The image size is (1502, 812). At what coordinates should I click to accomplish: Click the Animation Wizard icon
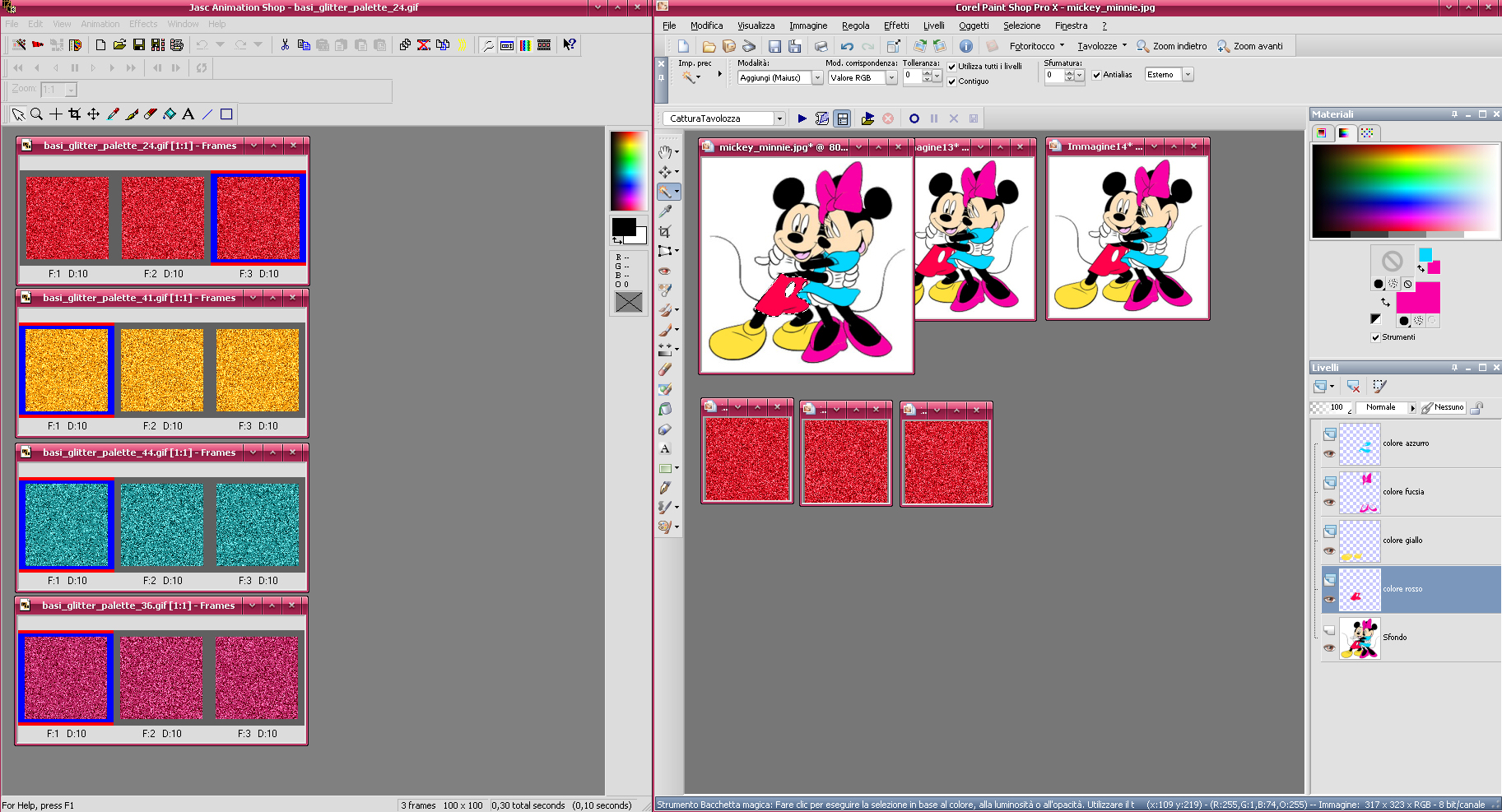pos(18,44)
